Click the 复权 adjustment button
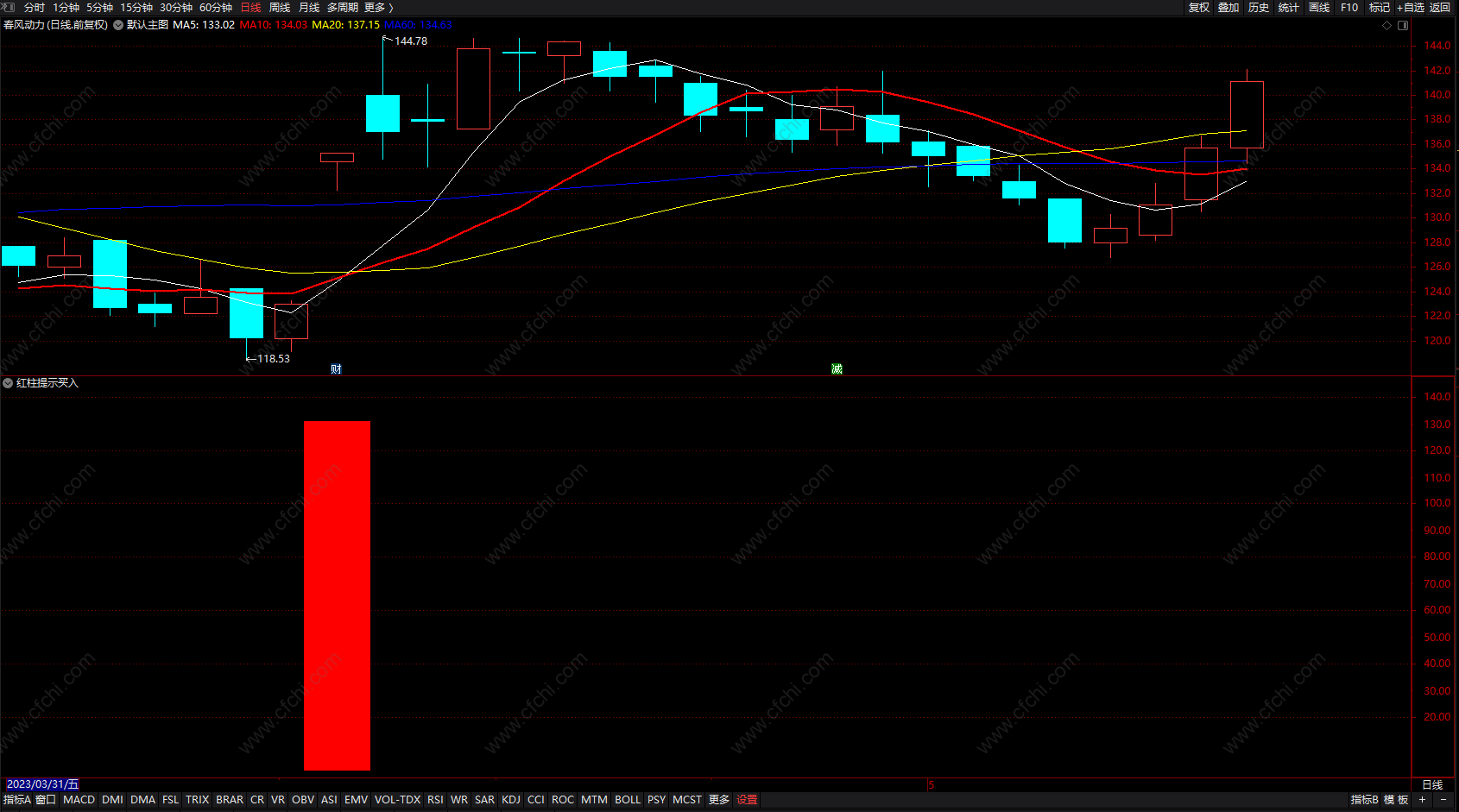The height and width of the screenshot is (812, 1459). click(1198, 8)
